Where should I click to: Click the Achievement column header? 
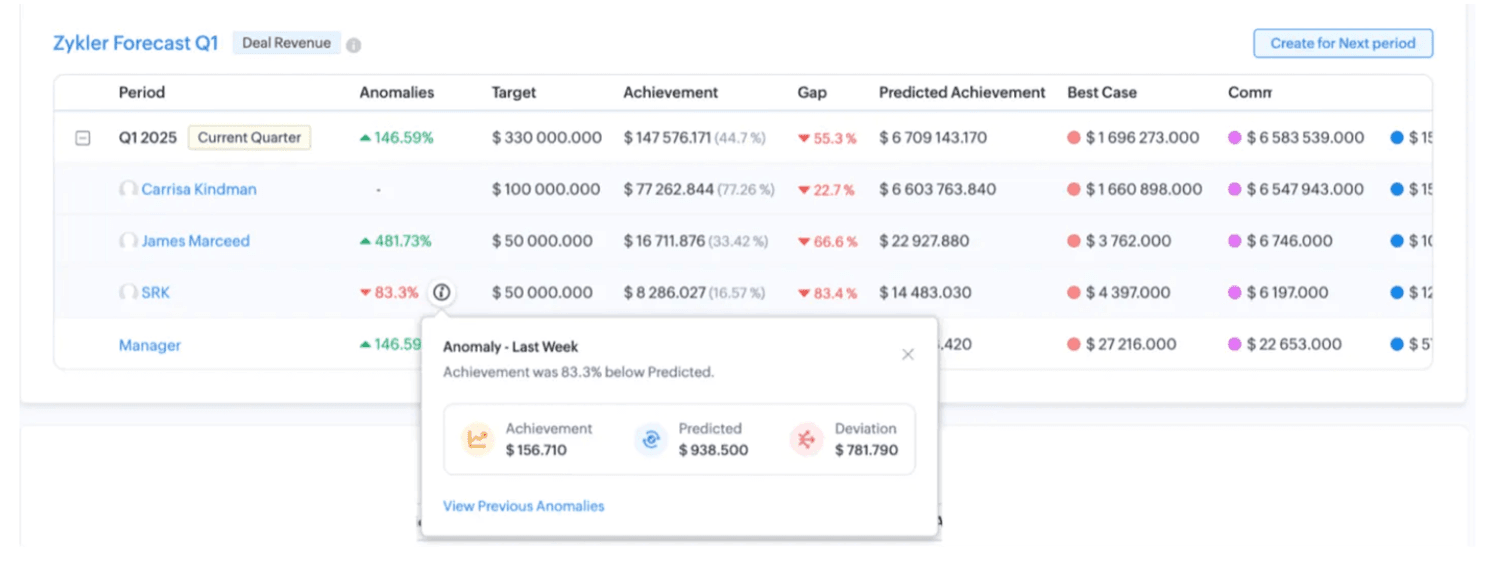pyautogui.click(x=671, y=92)
